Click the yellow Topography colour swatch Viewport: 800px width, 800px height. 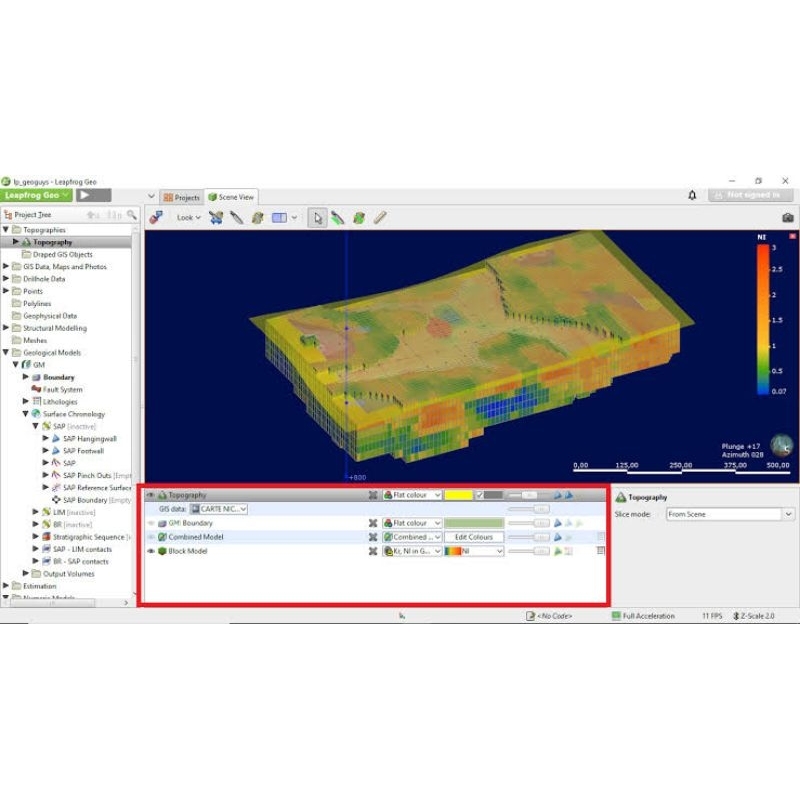pos(458,495)
